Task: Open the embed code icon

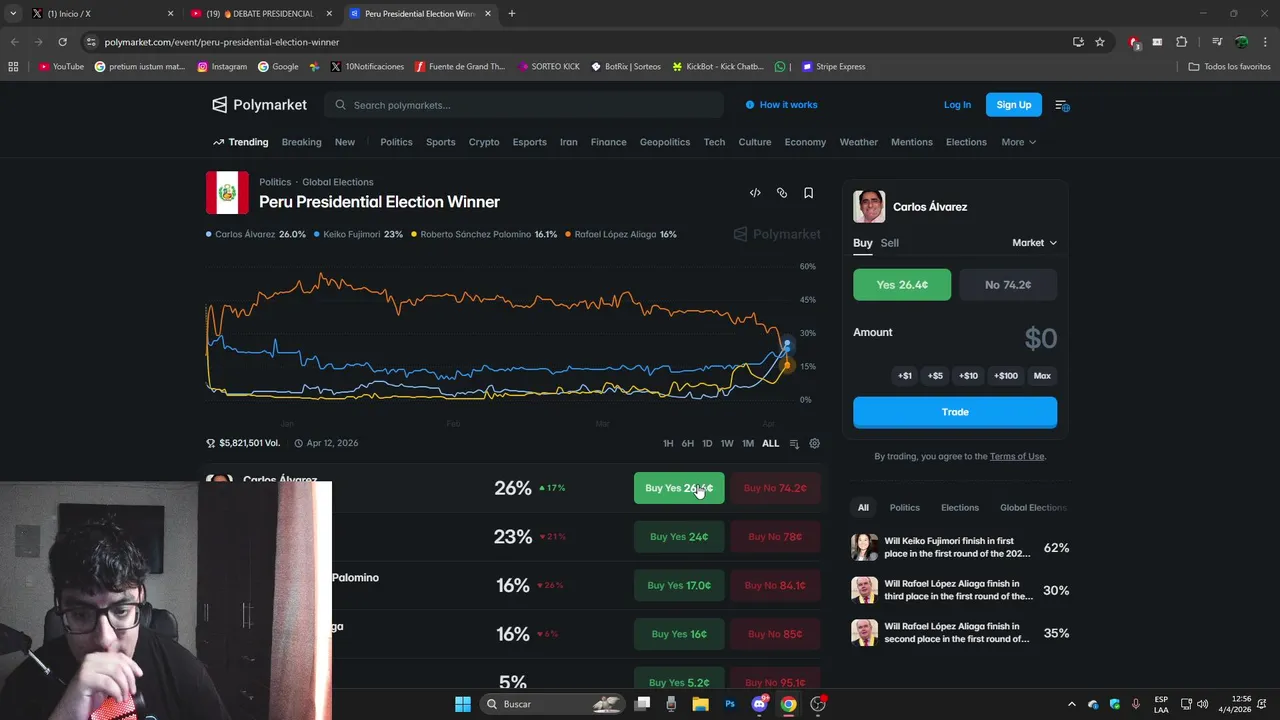Action: [x=755, y=193]
